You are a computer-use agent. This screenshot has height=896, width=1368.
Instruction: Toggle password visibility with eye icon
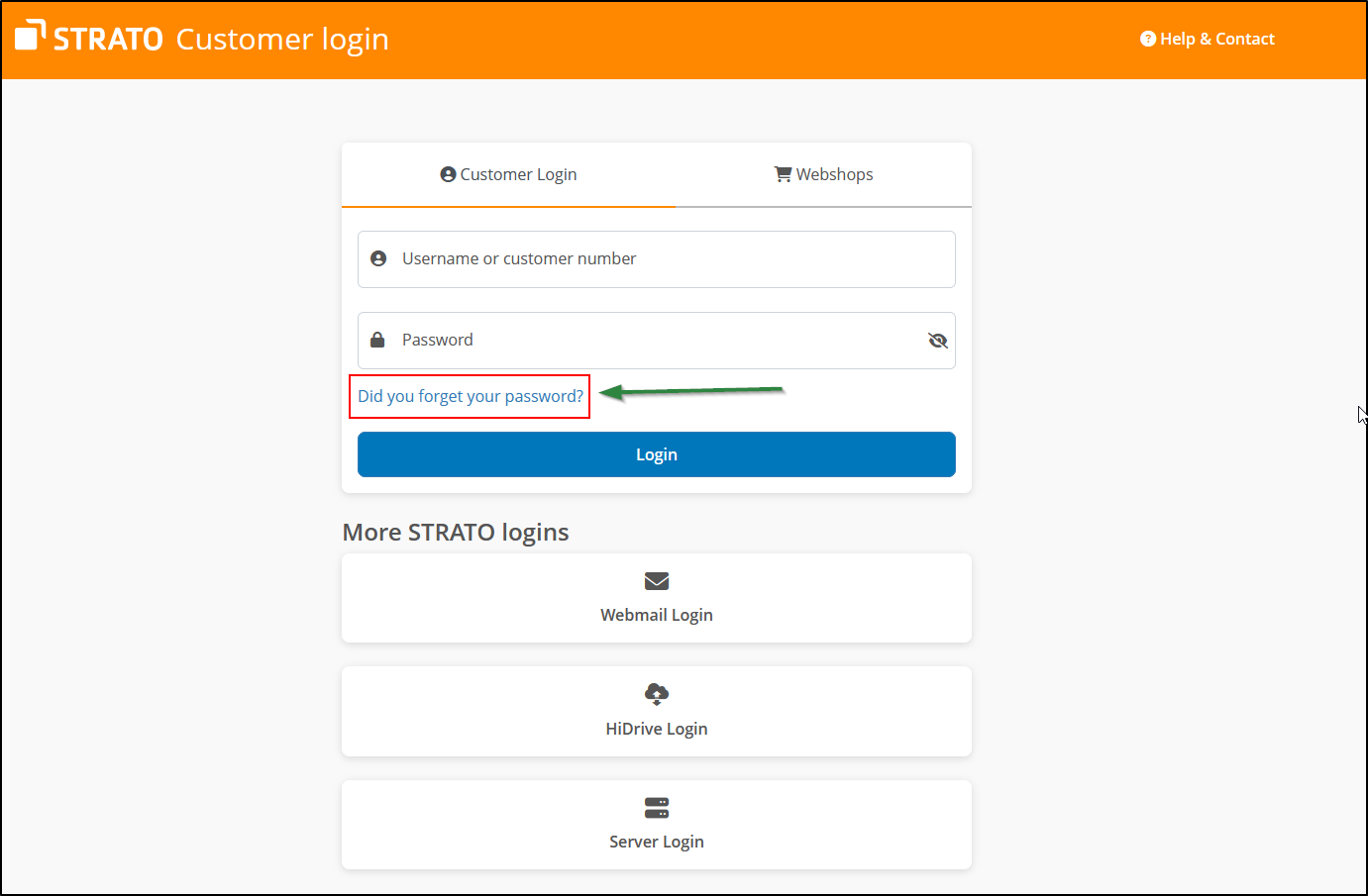click(937, 341)
